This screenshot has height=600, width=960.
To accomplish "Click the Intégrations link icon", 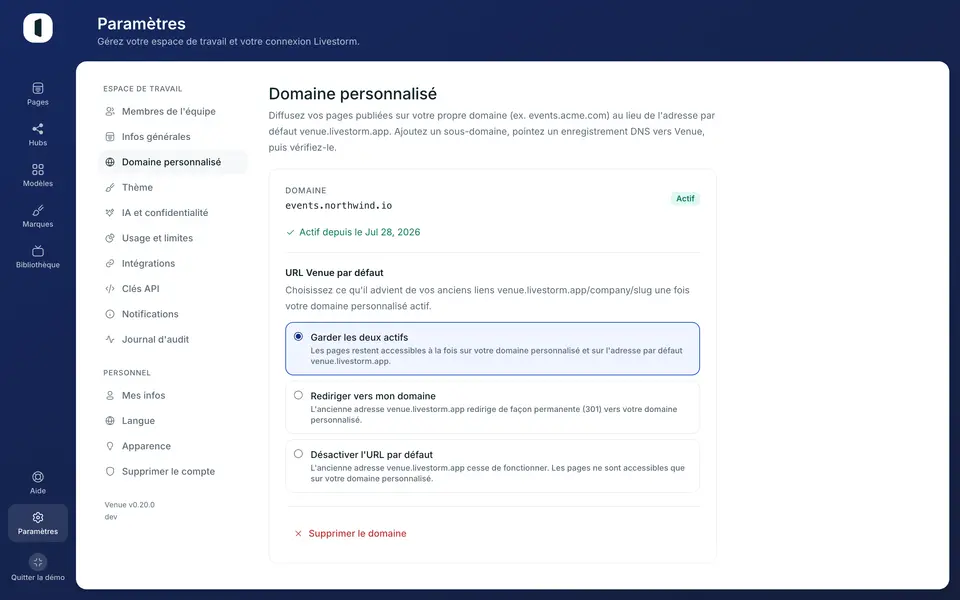I will tap(110, 263).
